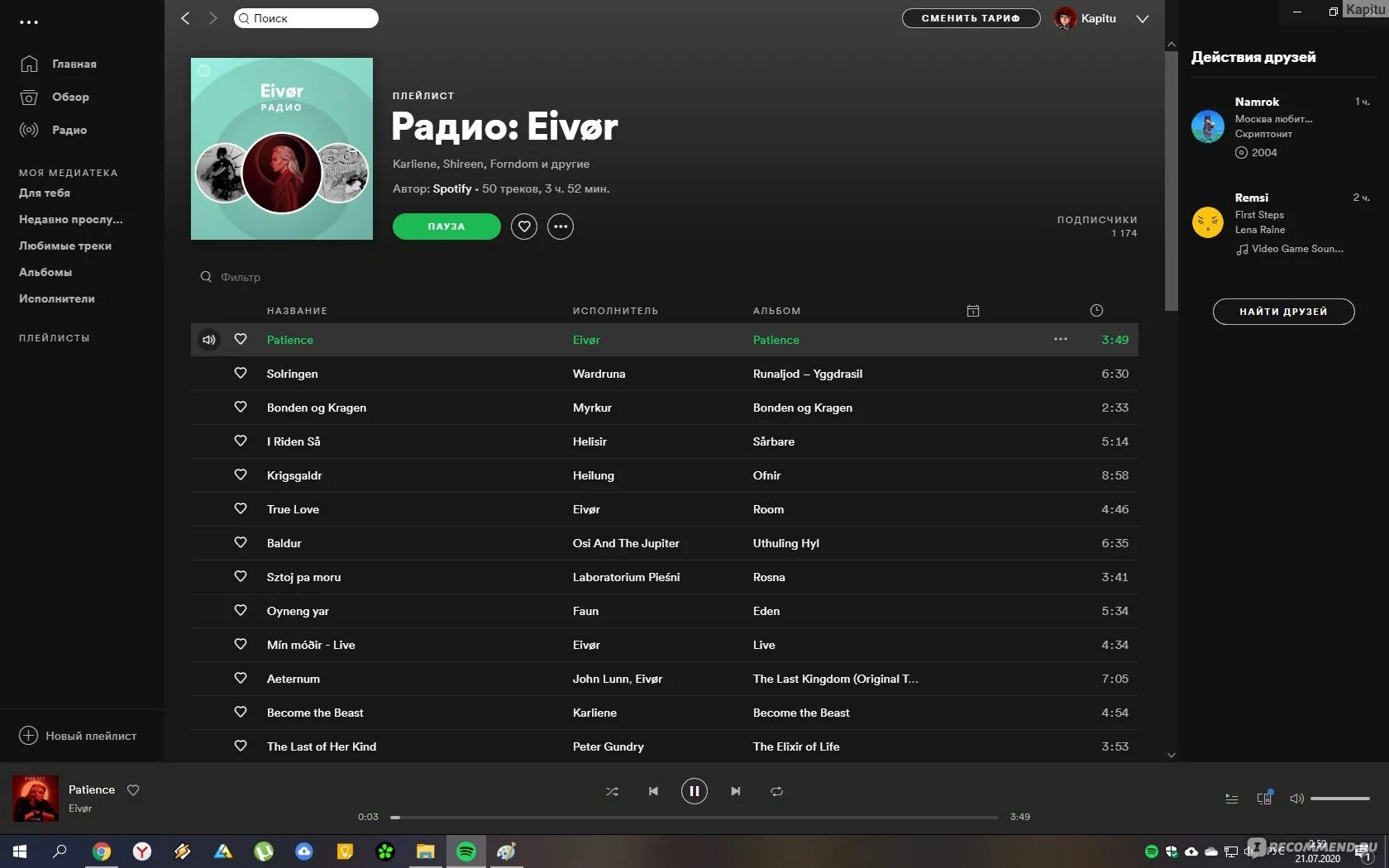Click СМЕНИТЬ ТАРИФ button
Screen dimensions: 1389x868
tap(971, 18)
